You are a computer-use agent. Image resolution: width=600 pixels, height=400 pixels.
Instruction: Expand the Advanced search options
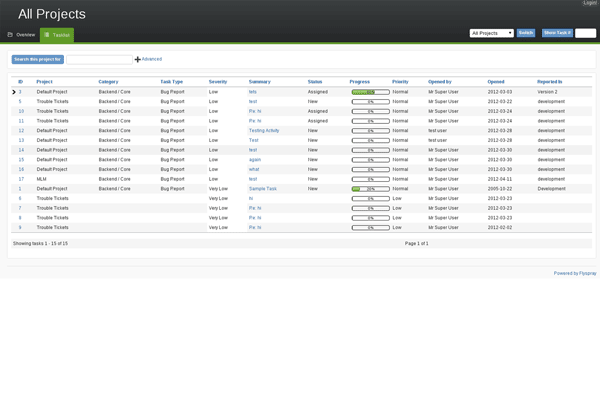(x=151, y=59)
